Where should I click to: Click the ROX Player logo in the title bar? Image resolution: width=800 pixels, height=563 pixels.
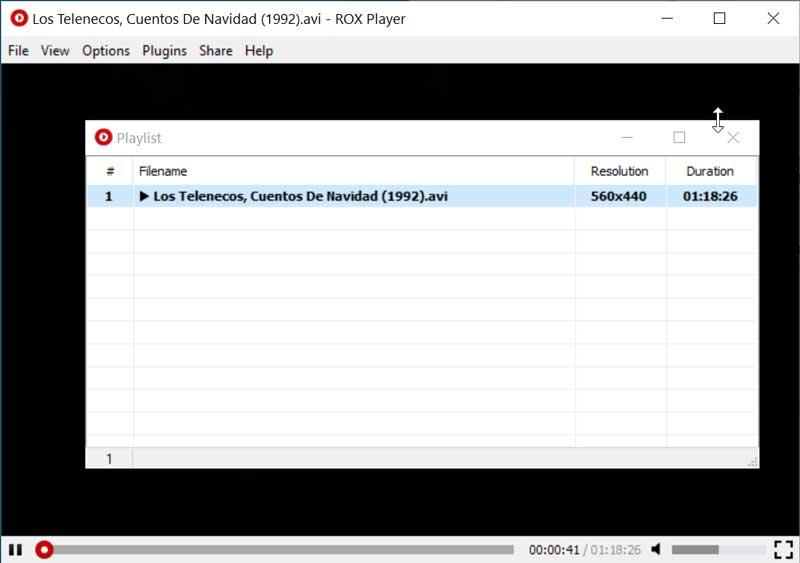[x=19, y=18]
